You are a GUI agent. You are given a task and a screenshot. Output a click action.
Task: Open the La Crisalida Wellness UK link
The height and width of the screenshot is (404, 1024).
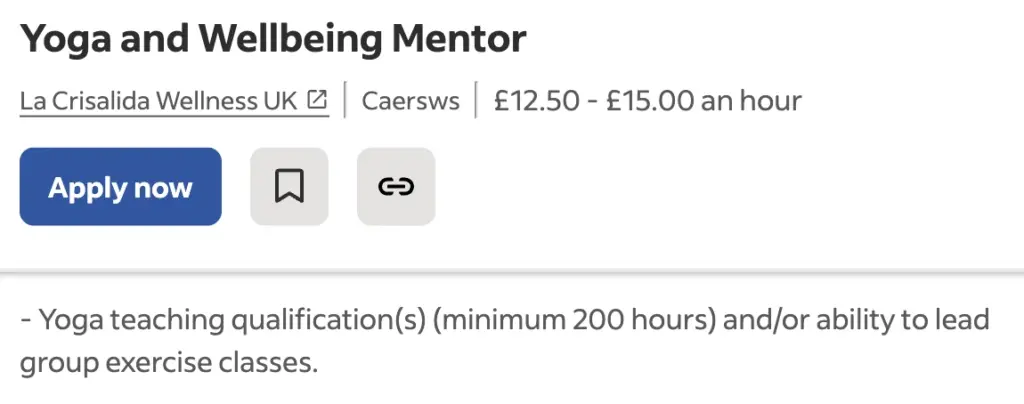click(158, 101)
